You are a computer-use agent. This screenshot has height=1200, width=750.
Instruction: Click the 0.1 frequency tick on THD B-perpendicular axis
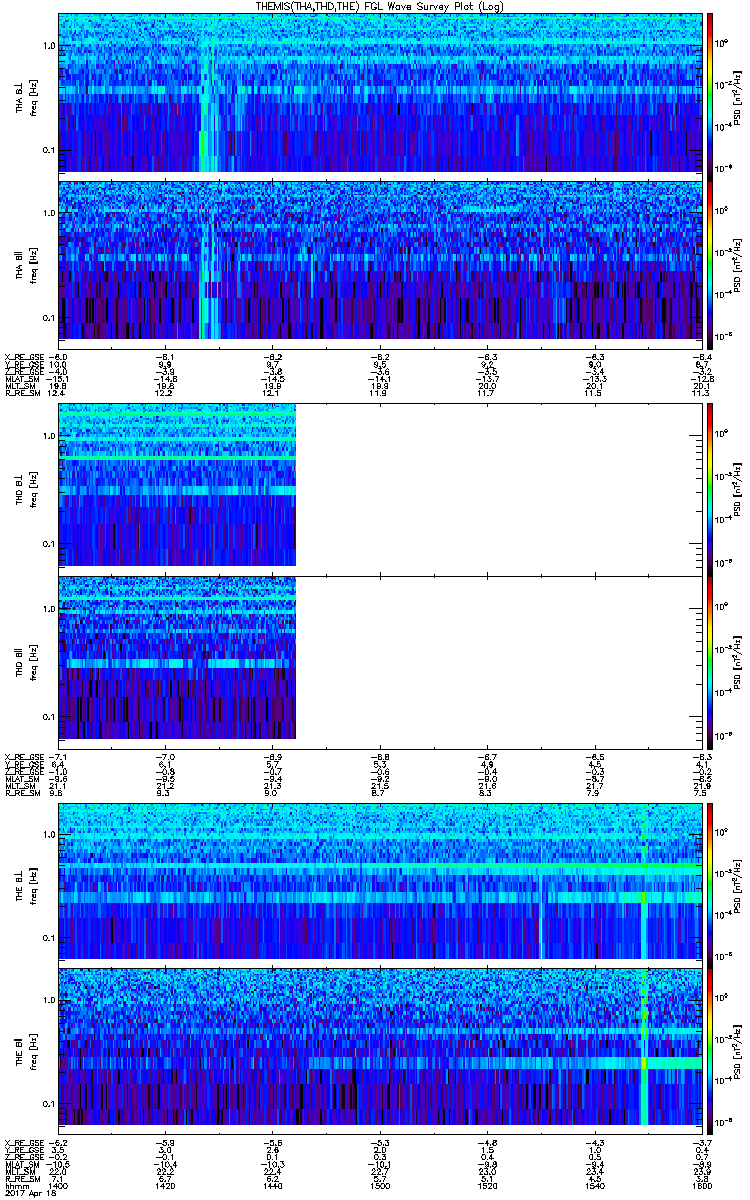pos(48,544)
